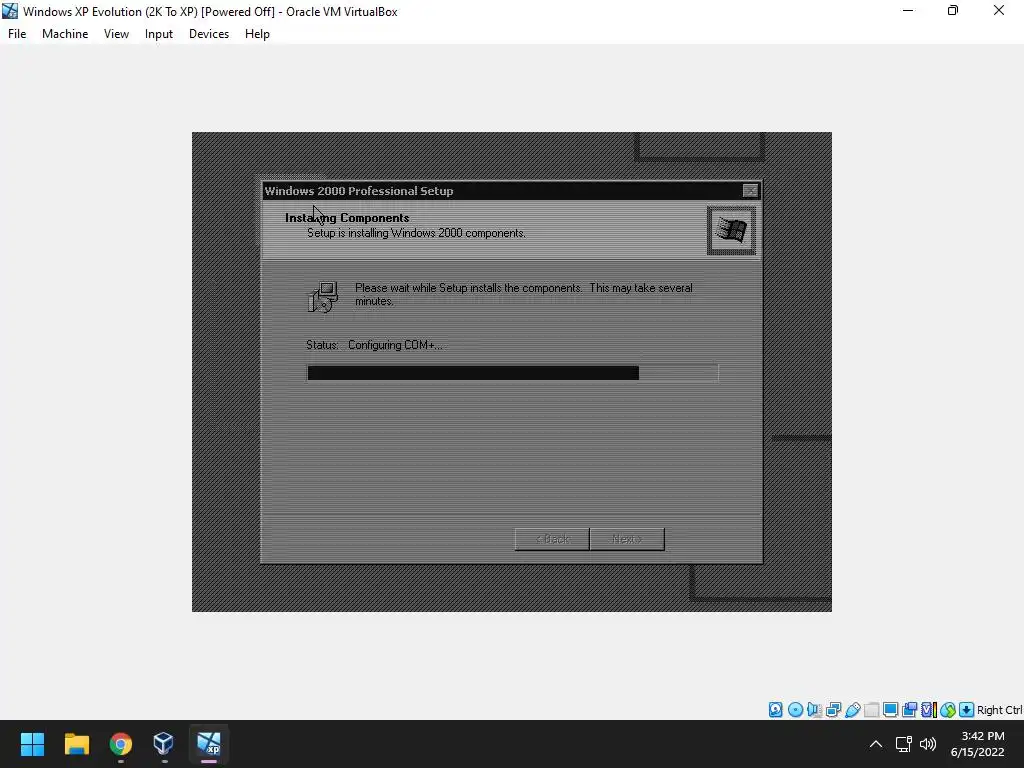The width and height of the screenshot is (1024, 768).
Task: Click the 'Installing Components' heading
Action: tap(347, 218)
